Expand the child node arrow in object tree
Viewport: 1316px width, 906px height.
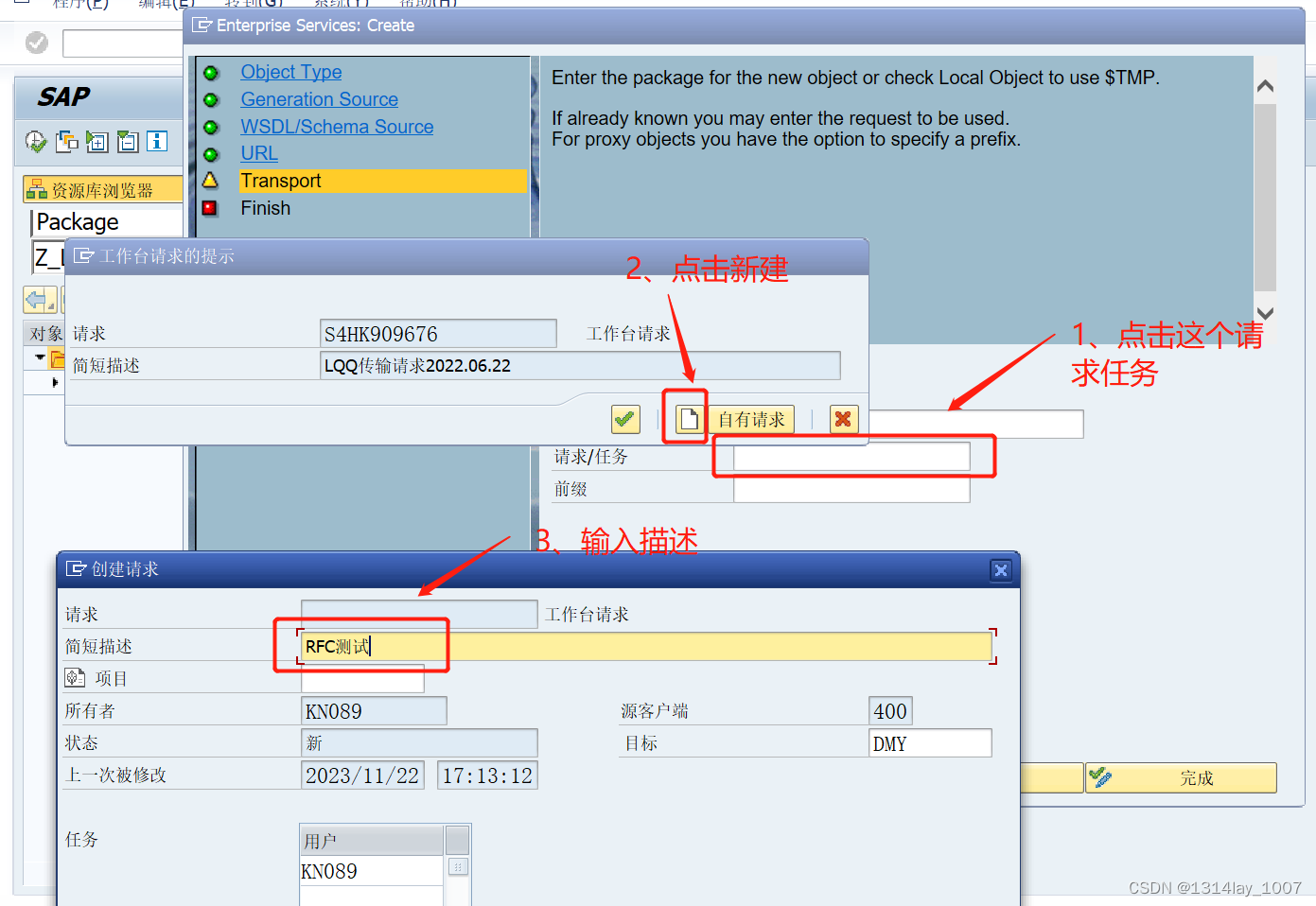click(55, 382)
